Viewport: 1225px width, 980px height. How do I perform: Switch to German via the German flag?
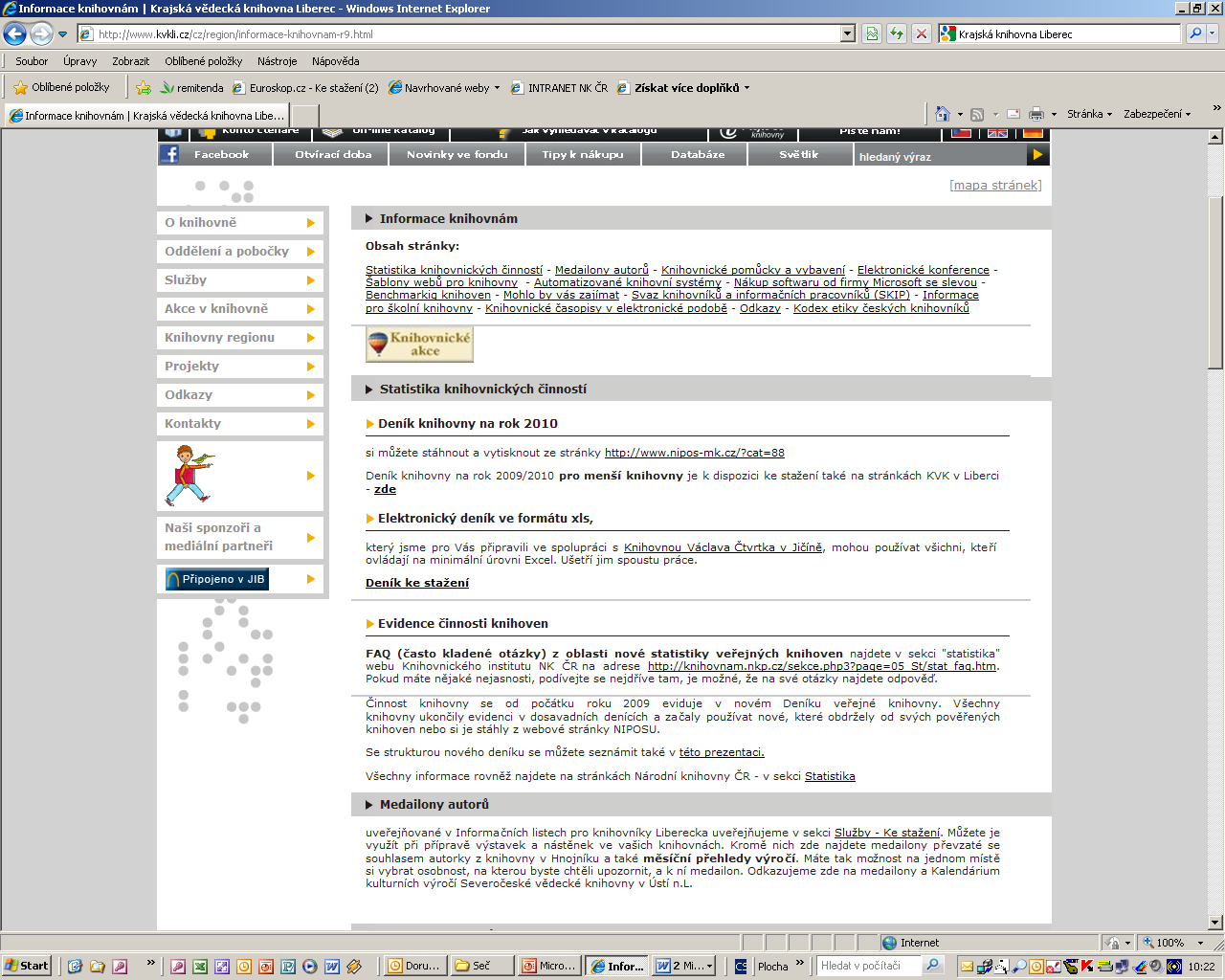tap(1033, 132)
